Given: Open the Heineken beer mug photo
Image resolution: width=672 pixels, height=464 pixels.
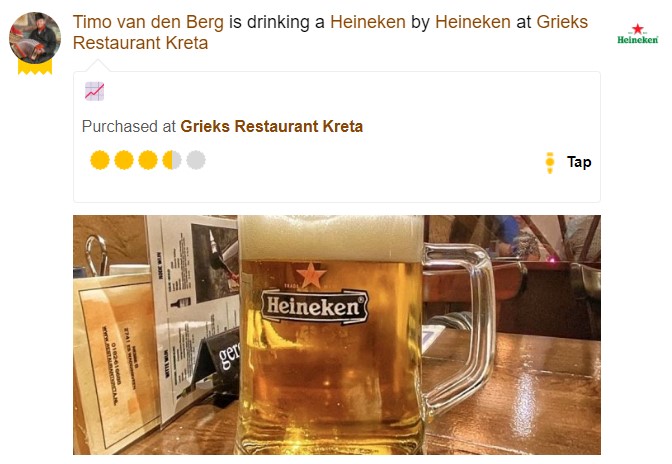Looking at the screenshot, I should click(x=337, y=335).
